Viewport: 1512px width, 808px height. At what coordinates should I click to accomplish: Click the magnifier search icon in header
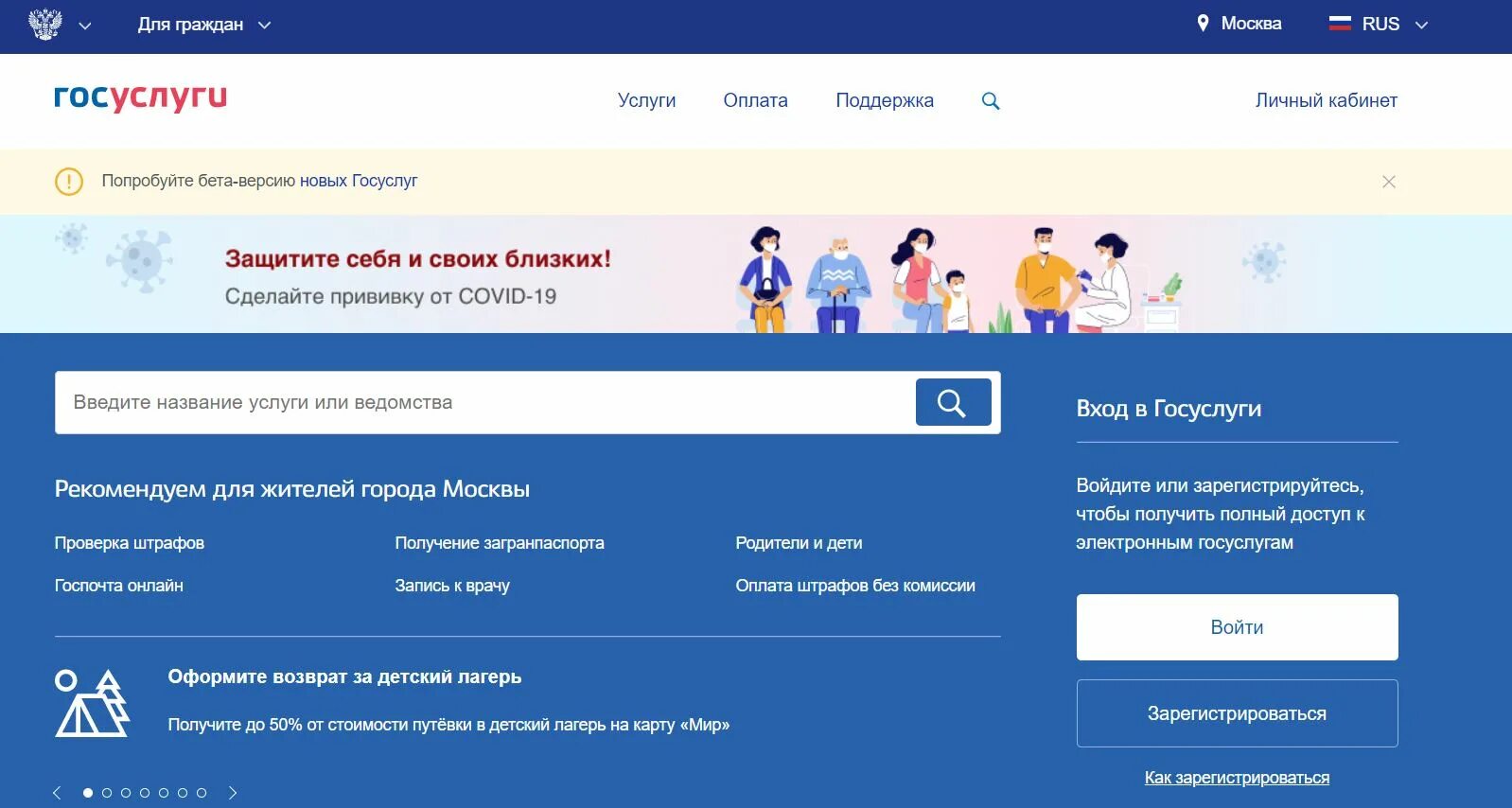coord(991,101)
